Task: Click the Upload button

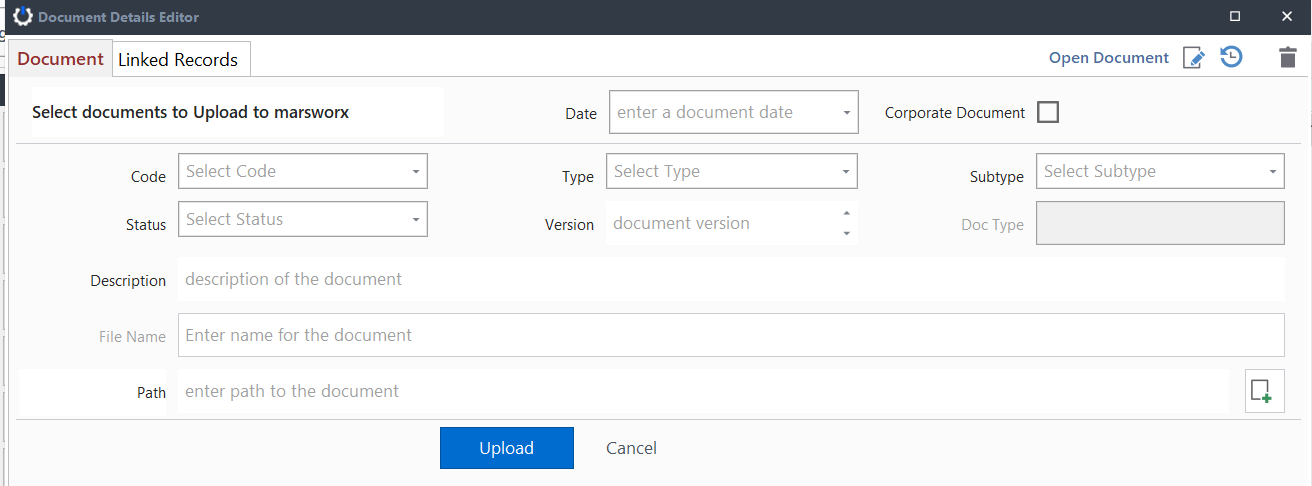Action: [x=507, y=448]
